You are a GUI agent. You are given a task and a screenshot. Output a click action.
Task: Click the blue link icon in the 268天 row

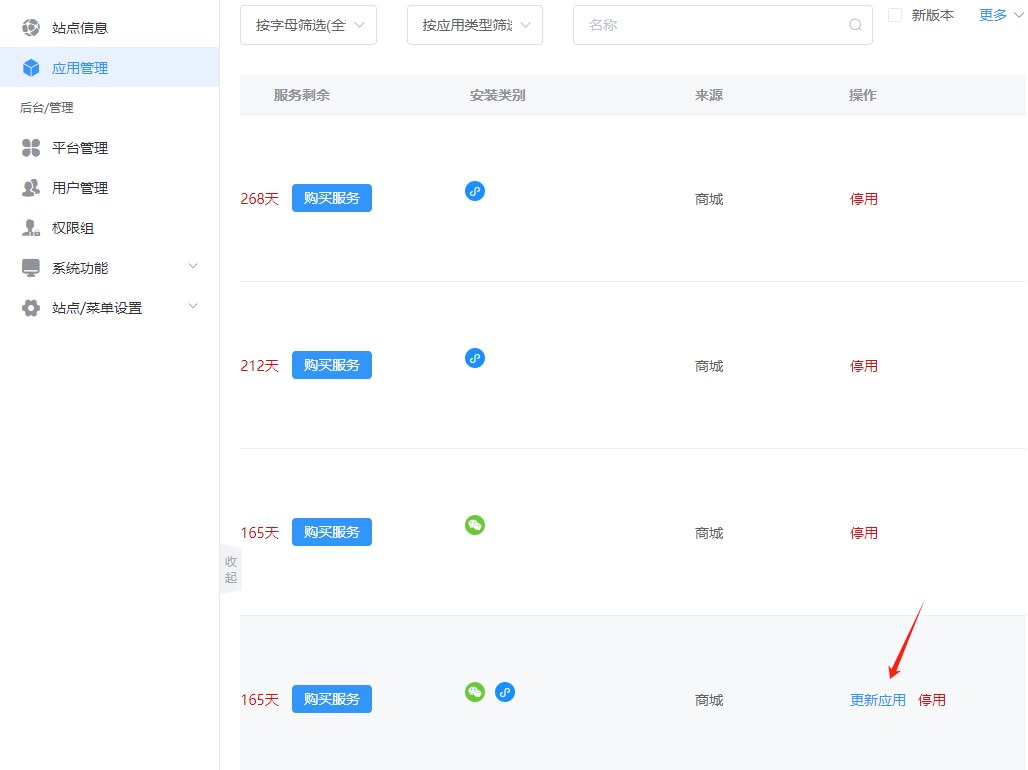point(475,191)
